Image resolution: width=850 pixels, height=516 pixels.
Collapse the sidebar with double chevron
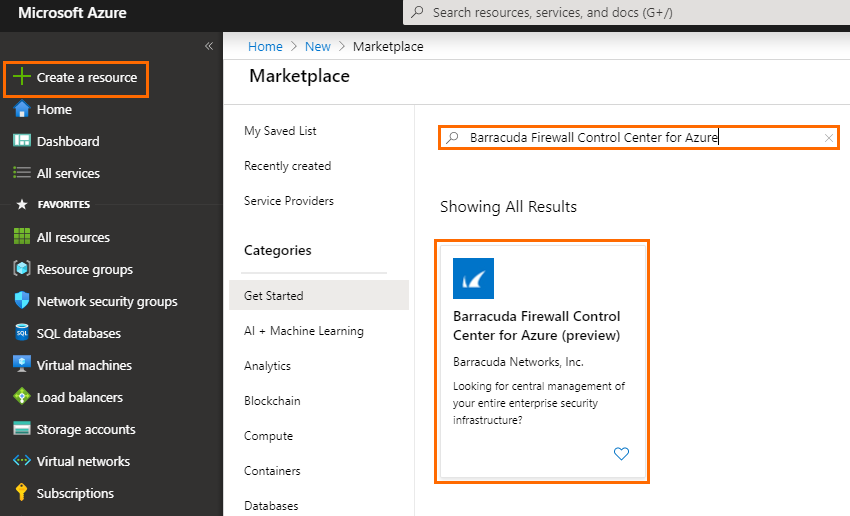click(x=209, y=46)
